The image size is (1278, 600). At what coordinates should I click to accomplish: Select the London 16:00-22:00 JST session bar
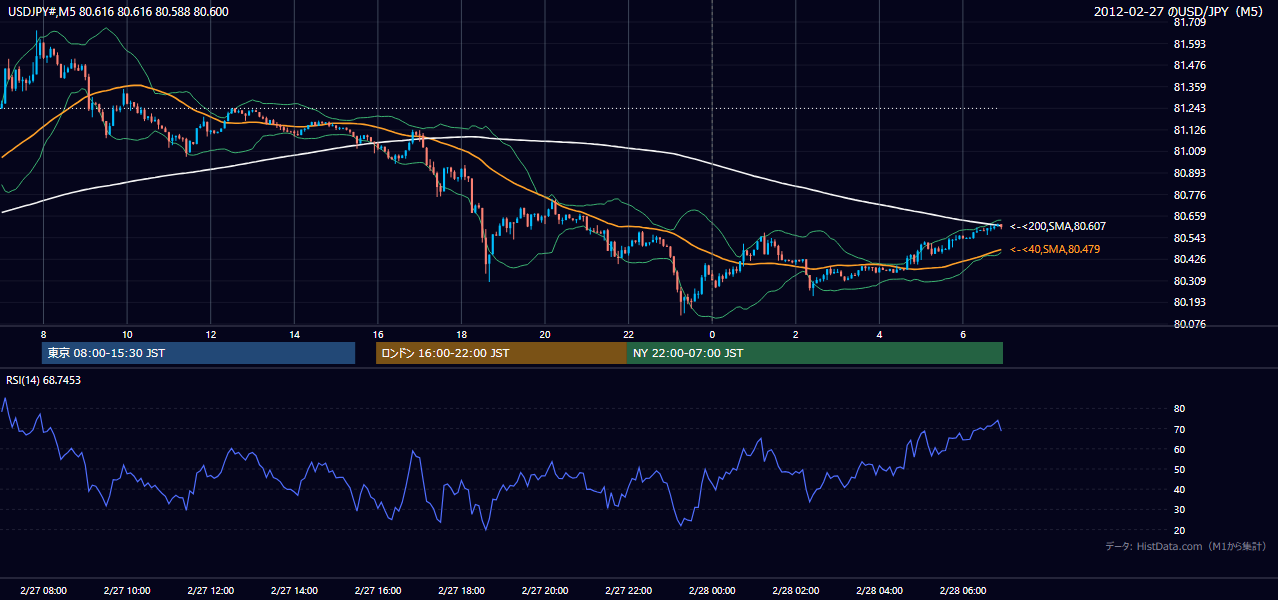501,353
